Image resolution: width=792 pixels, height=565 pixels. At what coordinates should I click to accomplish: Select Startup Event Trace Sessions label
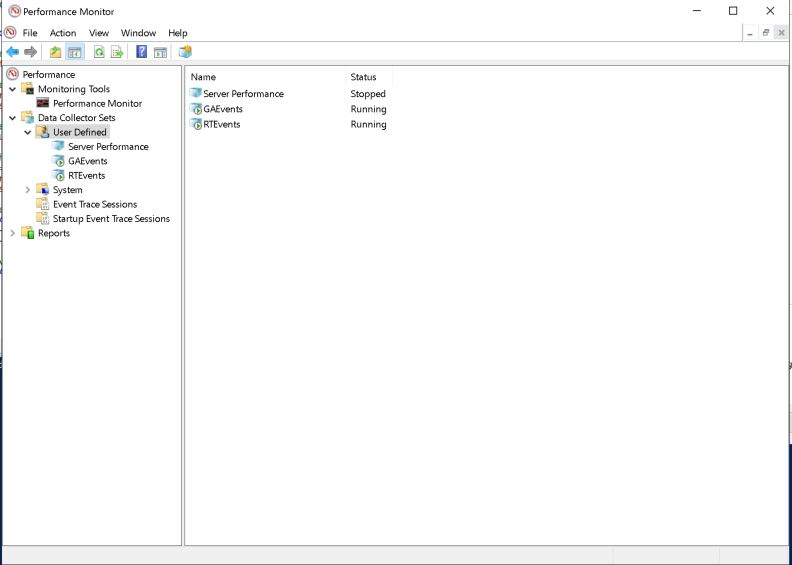click(x=111, y=219)
